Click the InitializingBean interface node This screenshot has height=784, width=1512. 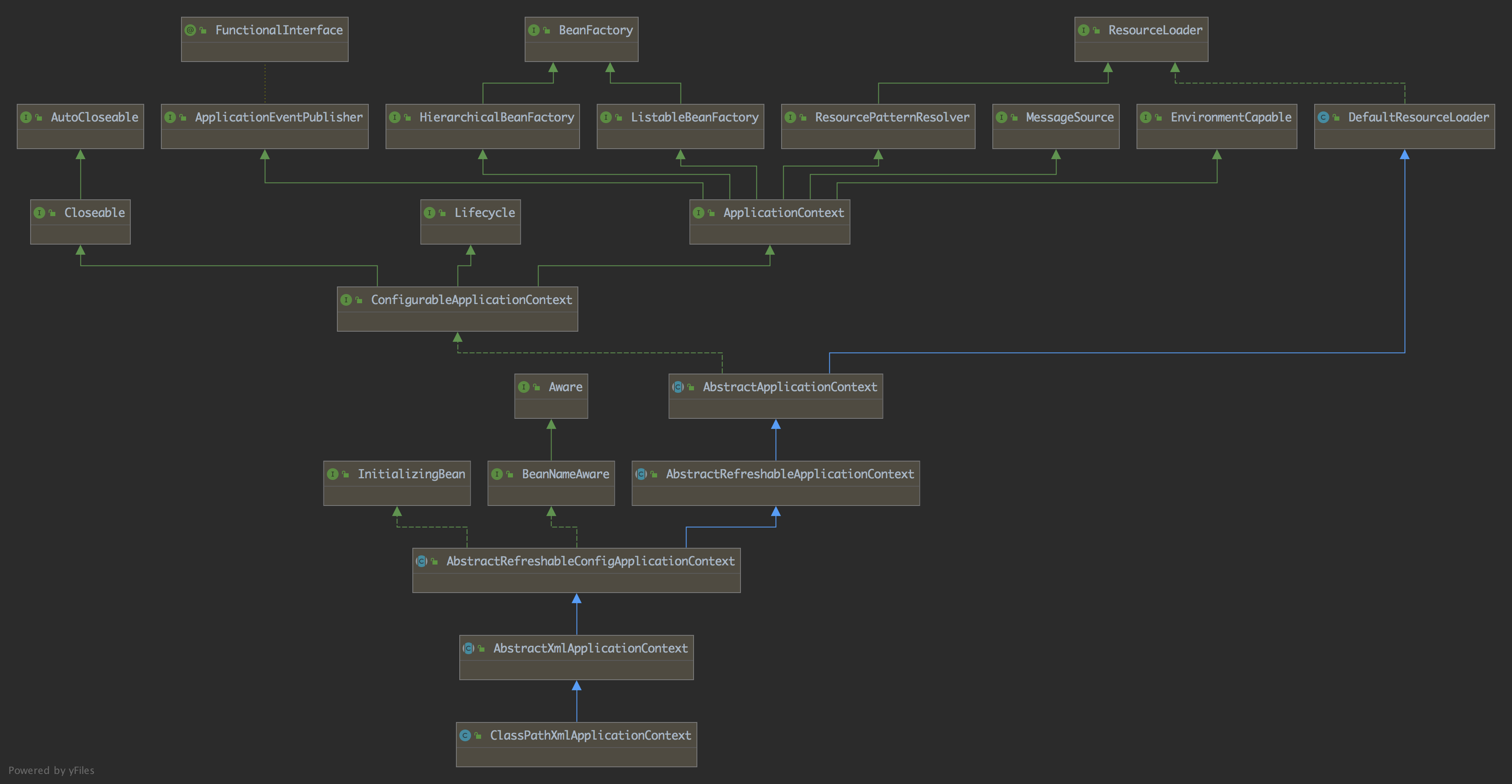tap(411, 474)
